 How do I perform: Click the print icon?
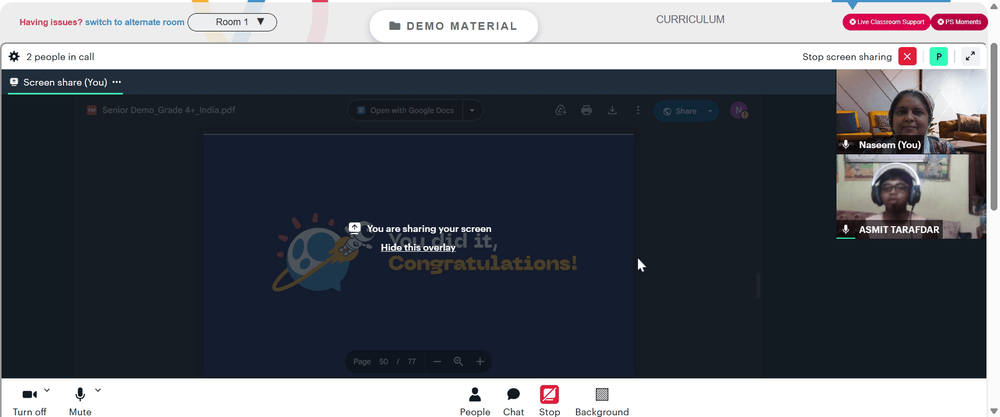click(587, 110)
